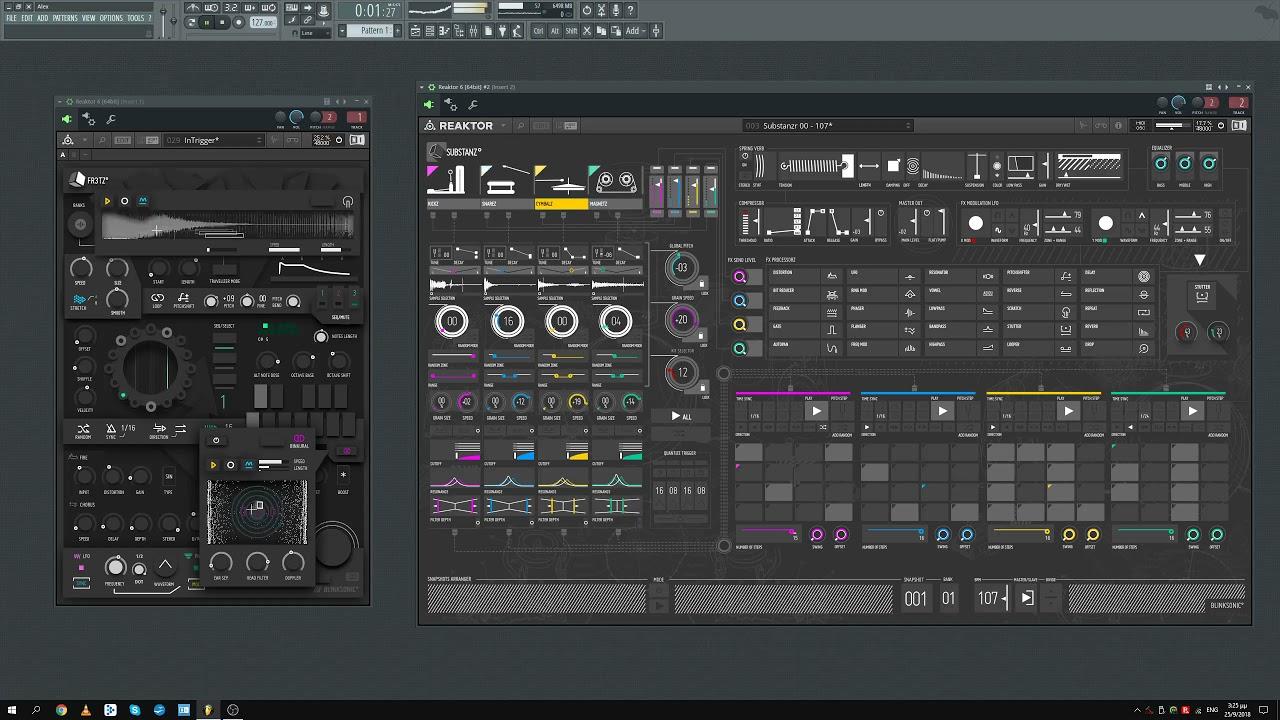Select the SNAREZ drum tab
Screen dimensions: 1280x720
(507, 186)
